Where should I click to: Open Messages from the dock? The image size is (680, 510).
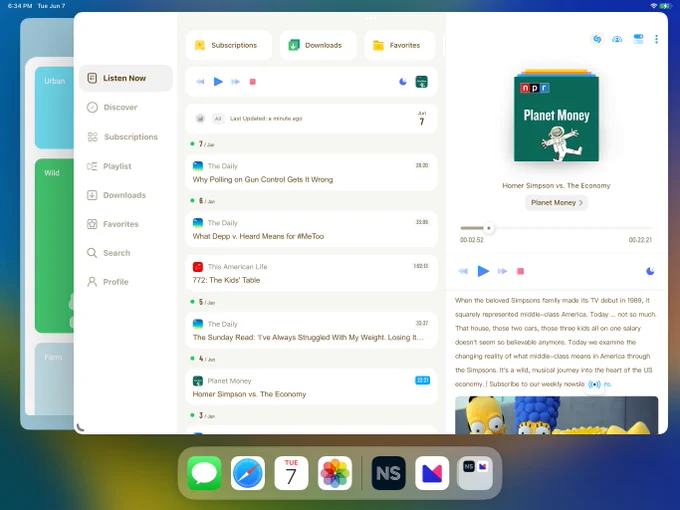(x=204, y=473)
